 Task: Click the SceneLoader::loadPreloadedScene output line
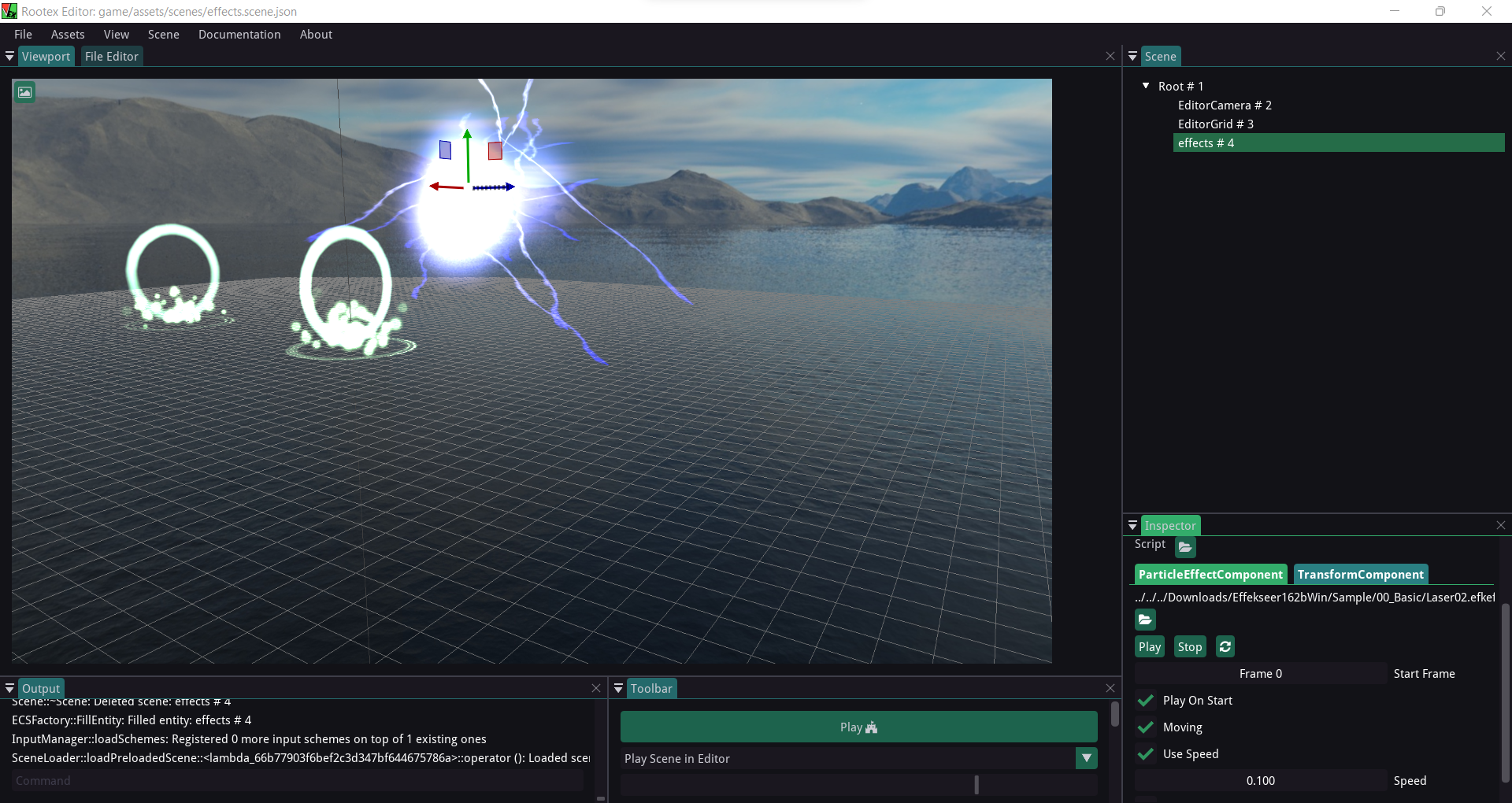pos(301,757)
